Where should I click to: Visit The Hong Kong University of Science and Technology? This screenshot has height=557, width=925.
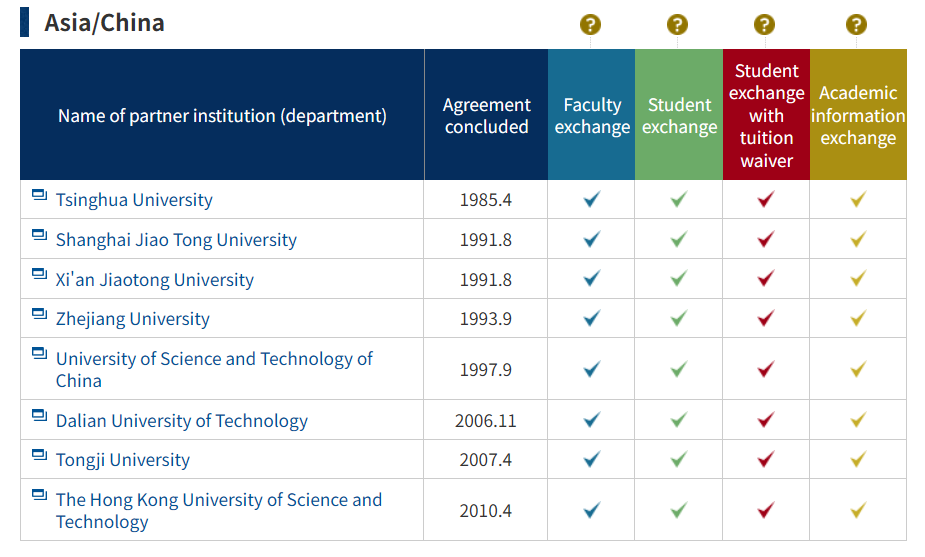(x=218, y=510)
